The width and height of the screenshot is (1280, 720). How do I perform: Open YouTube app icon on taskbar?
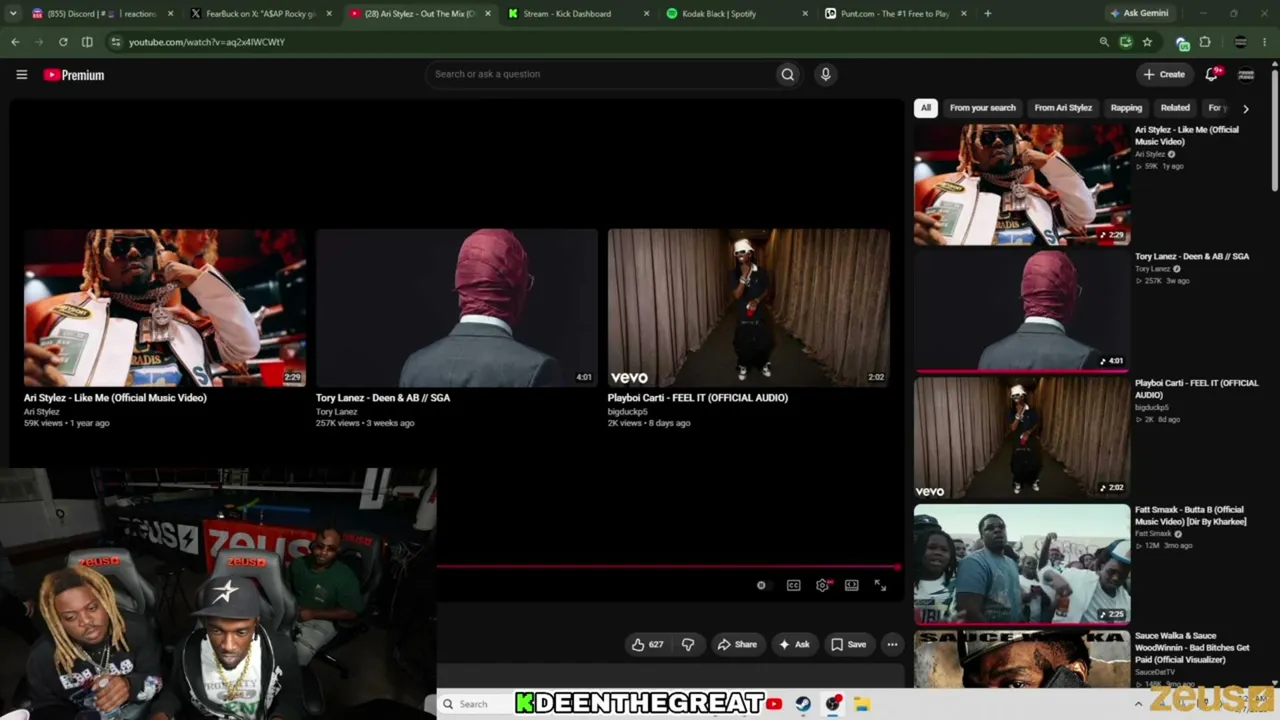click(x=774, y=704)
